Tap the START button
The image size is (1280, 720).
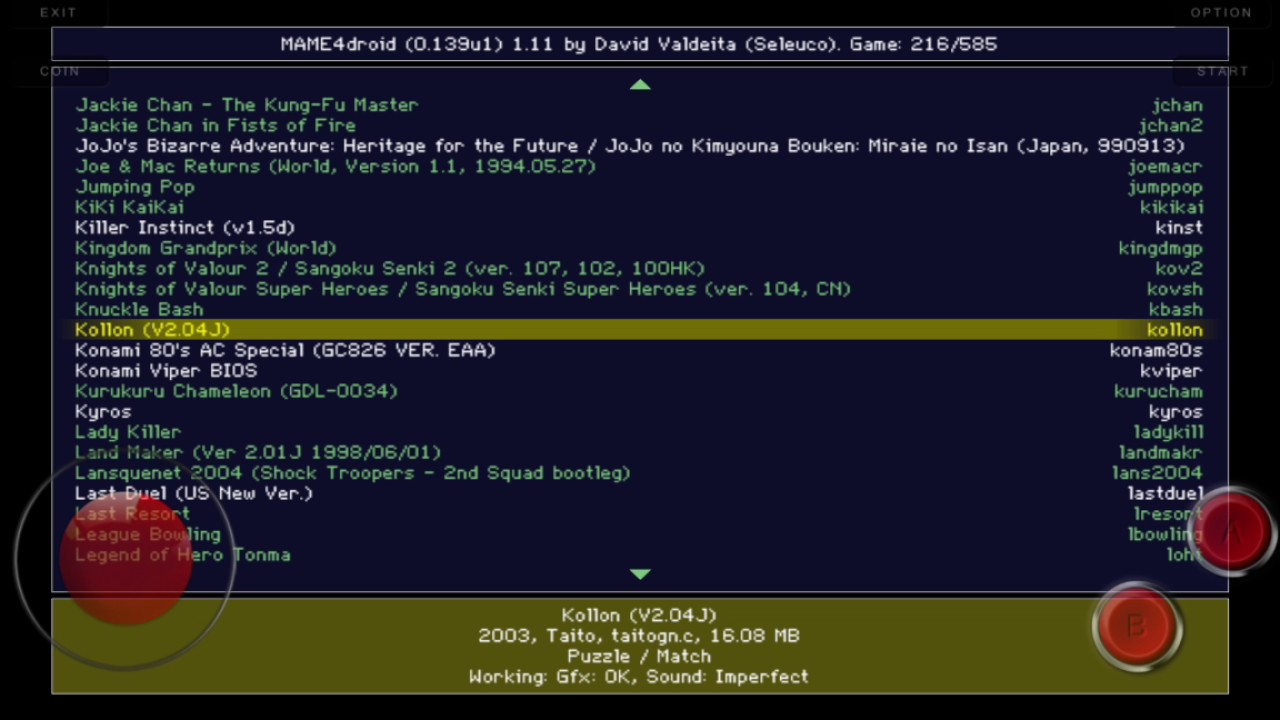(1222, 71)
